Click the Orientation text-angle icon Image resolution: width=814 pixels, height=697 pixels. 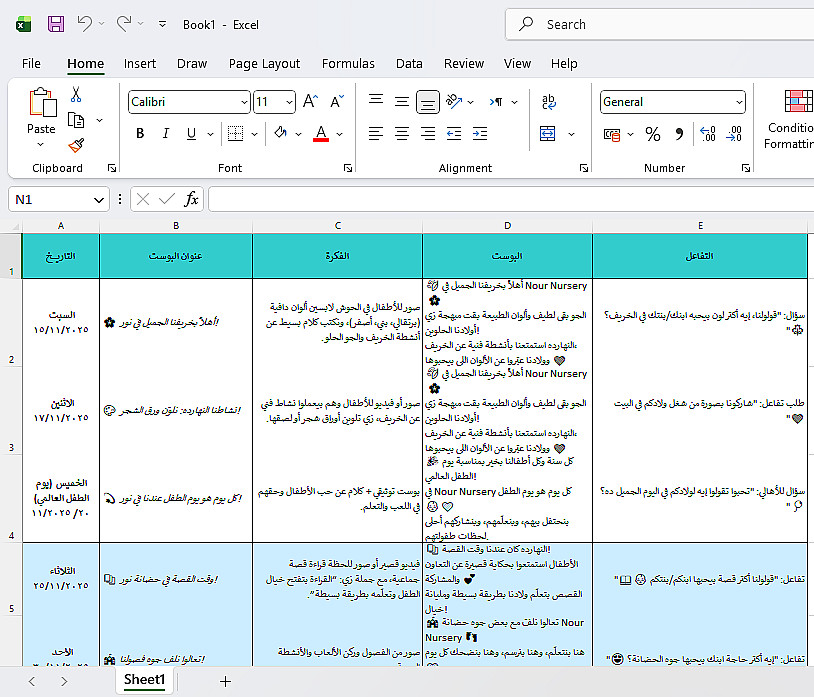454,101
